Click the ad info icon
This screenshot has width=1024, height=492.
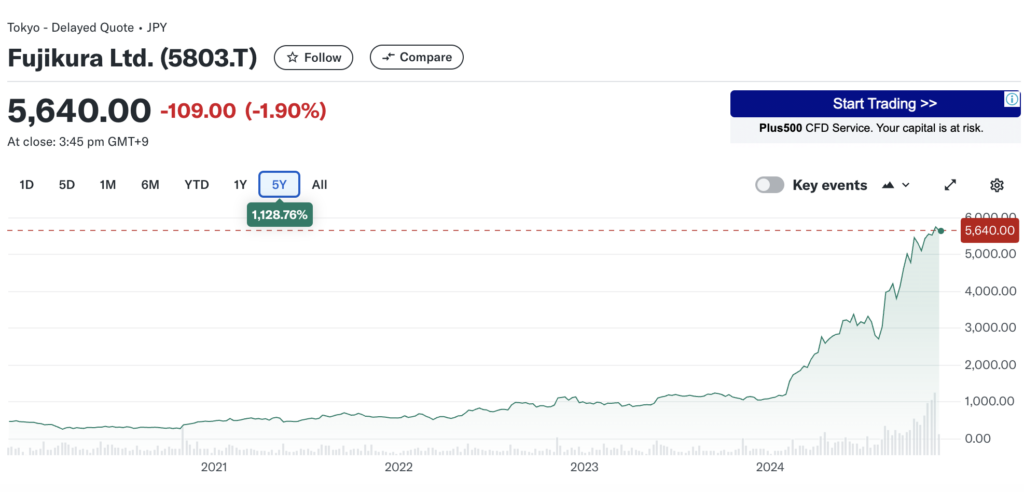pyautogui.click(x=1012, y=99)
